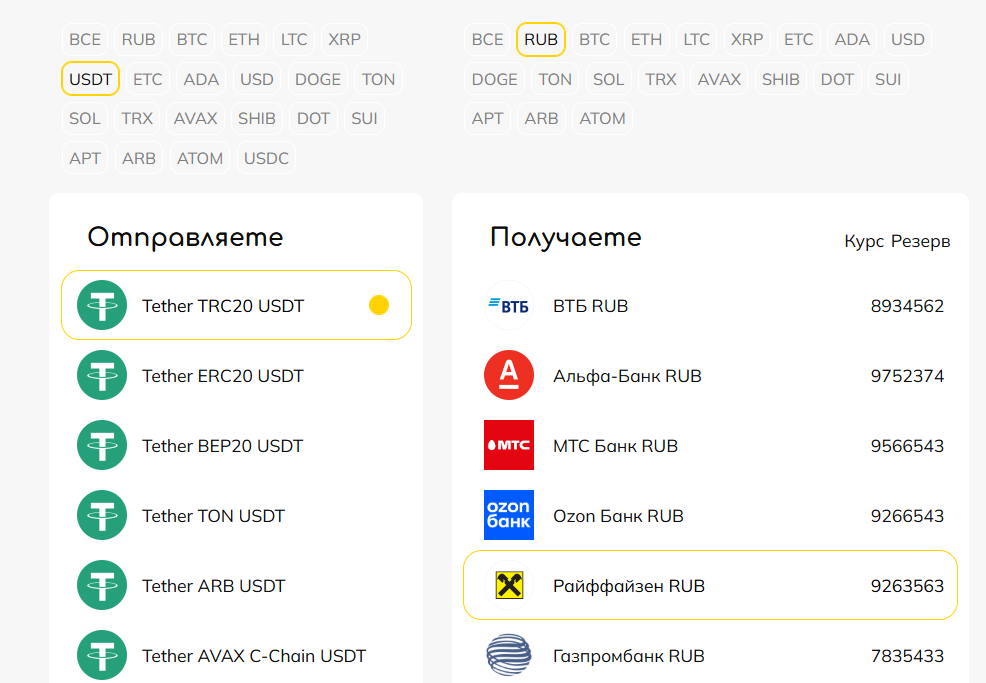The width and height of the screenshot is (986, 683).
Task: Select the yellow Tether TRC20 radio dot
Action: pyautogui.click(x=379, y=306)
